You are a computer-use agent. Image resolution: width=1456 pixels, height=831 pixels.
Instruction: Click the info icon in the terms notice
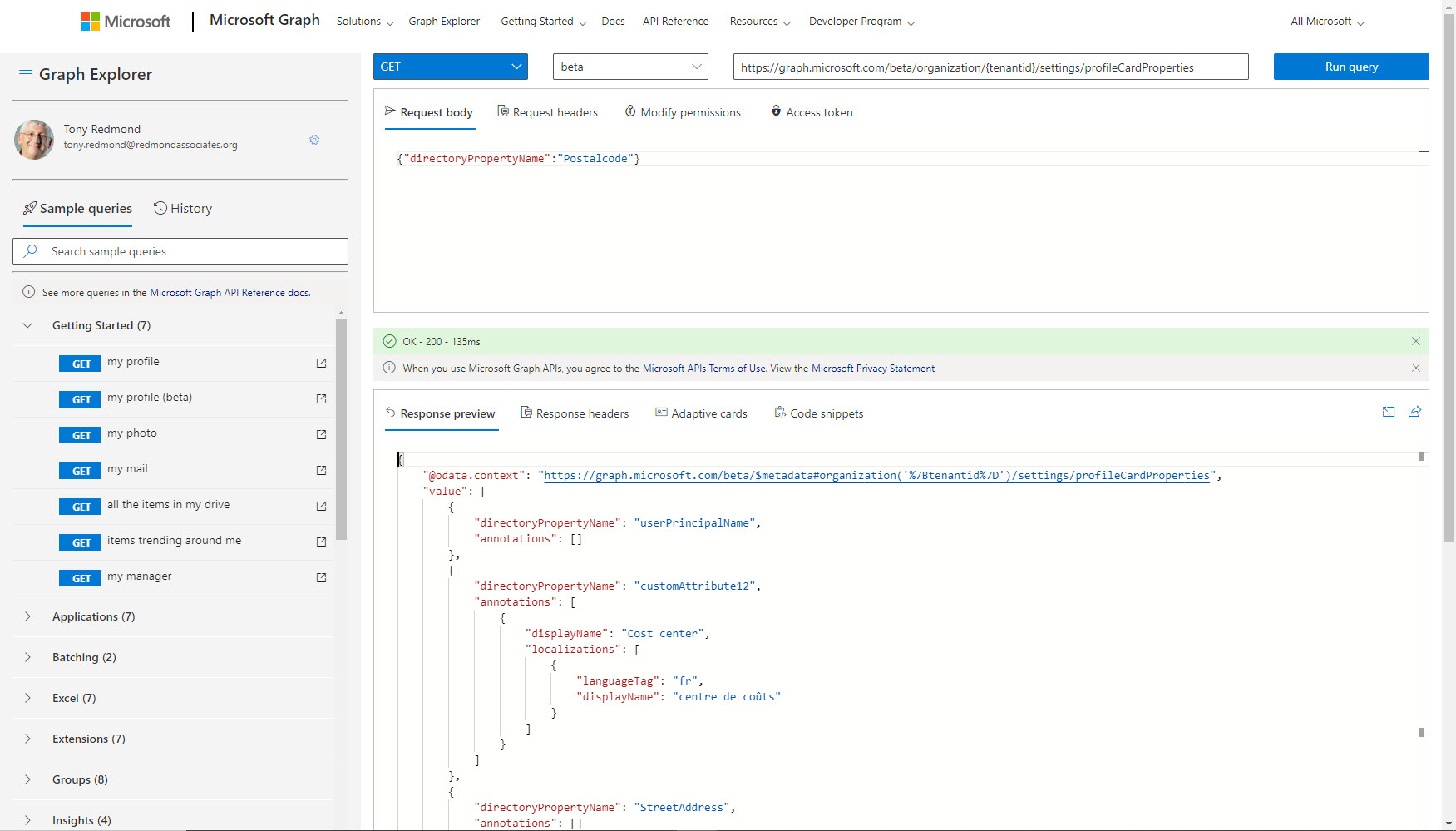[389, 368]
